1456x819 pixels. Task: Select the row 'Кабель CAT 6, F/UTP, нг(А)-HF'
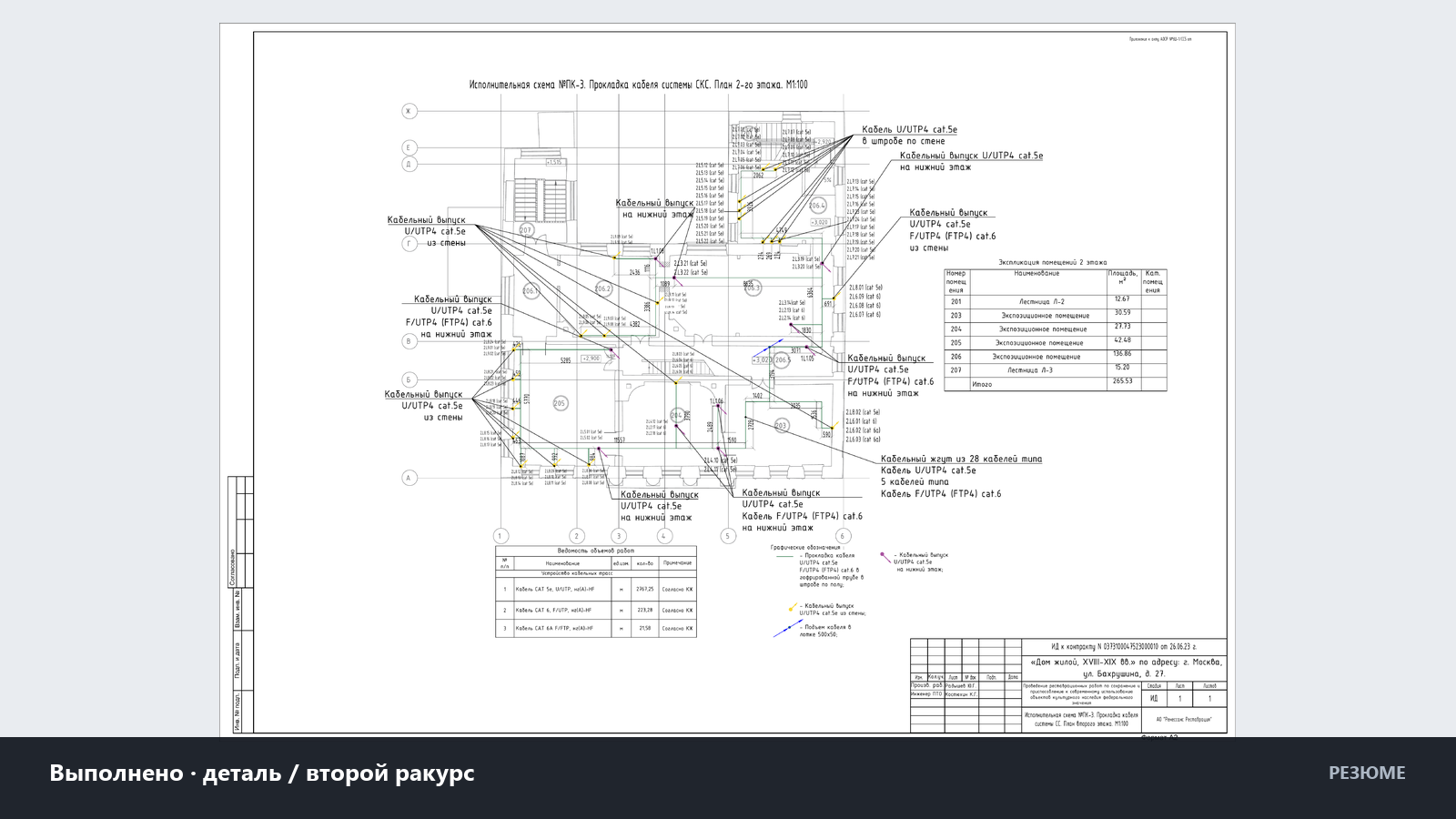click(x=596, y=611)
